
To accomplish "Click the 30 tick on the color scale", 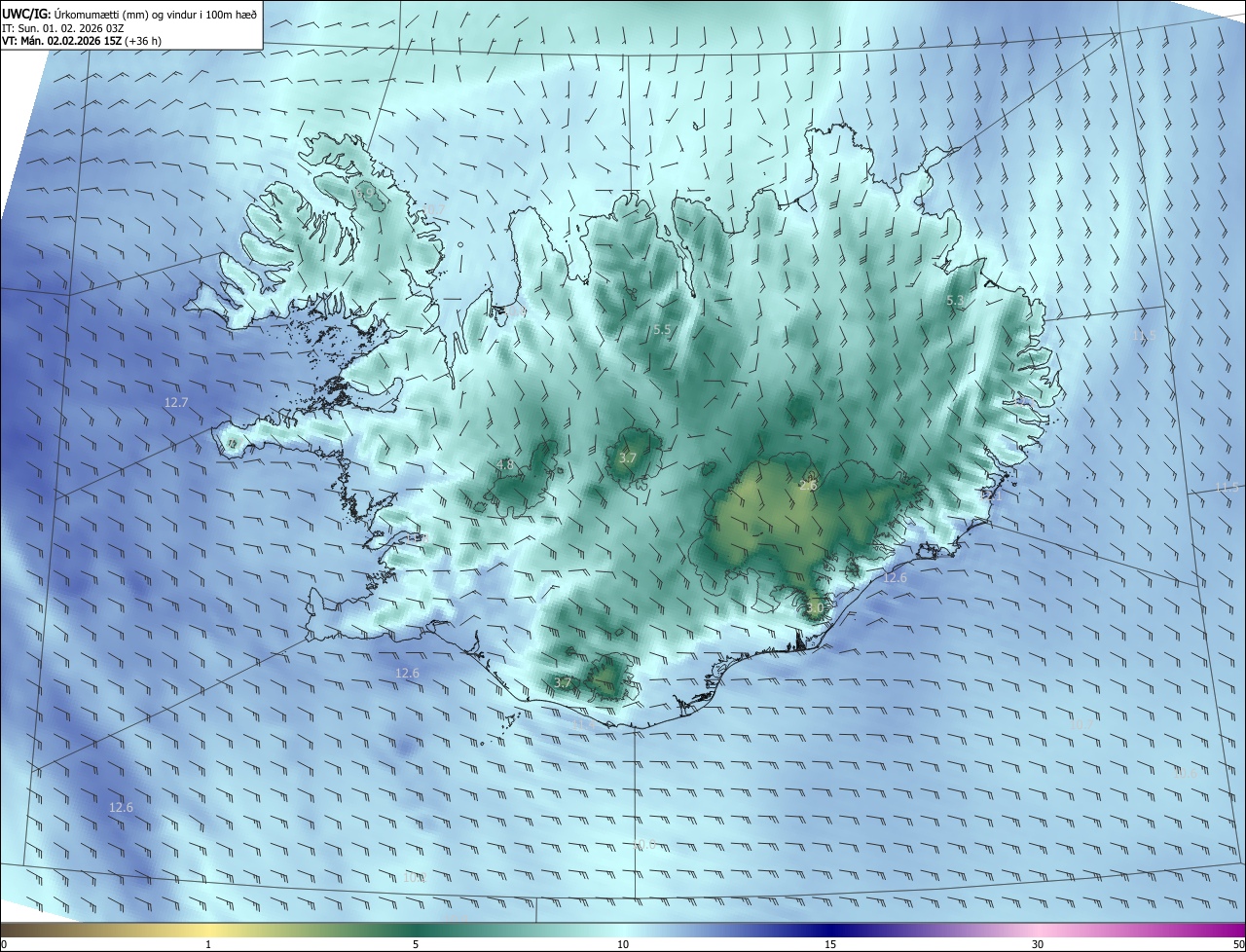I will [1038, 944].
